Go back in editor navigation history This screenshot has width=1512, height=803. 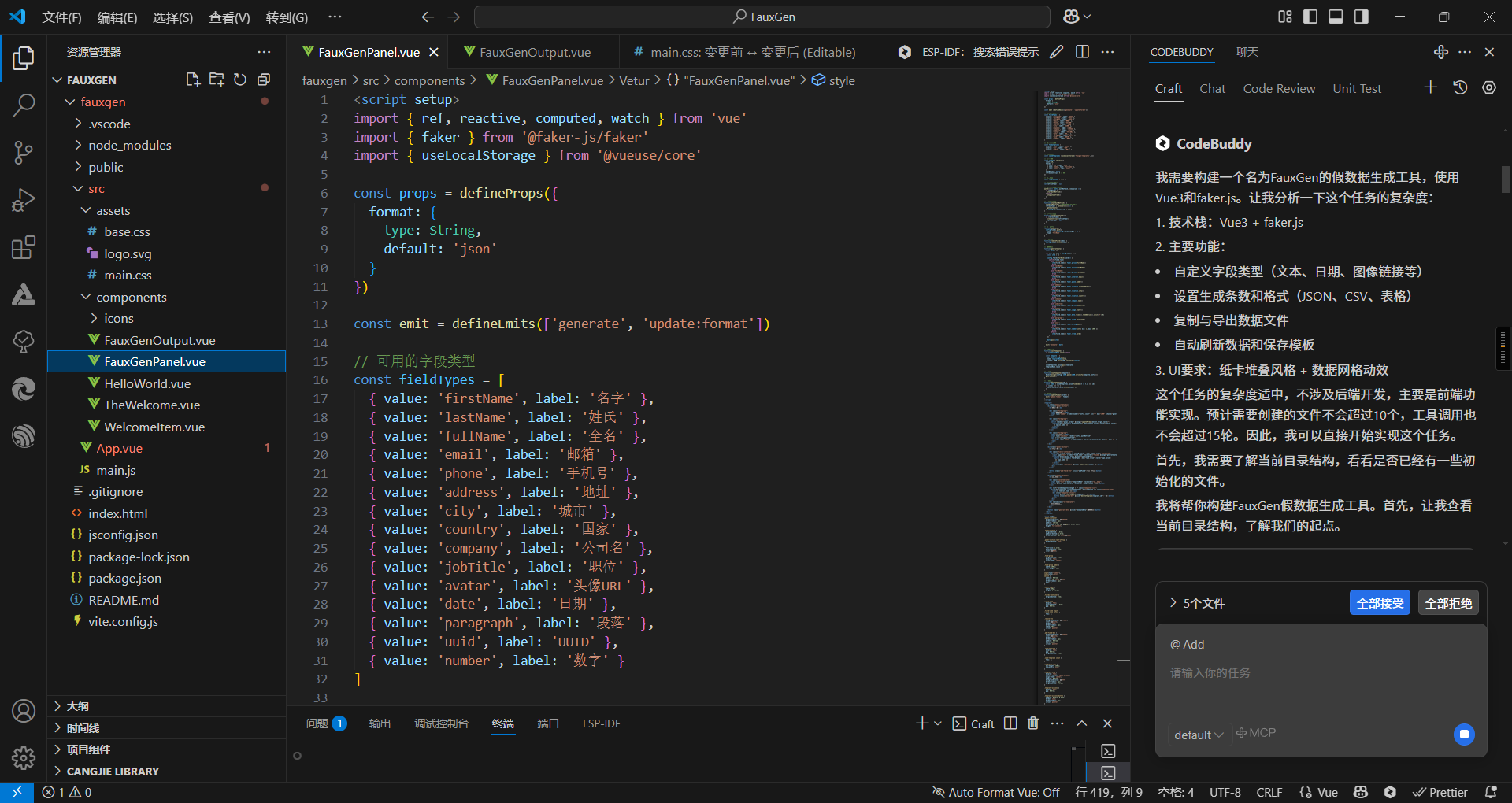click(x=428, y=17)
